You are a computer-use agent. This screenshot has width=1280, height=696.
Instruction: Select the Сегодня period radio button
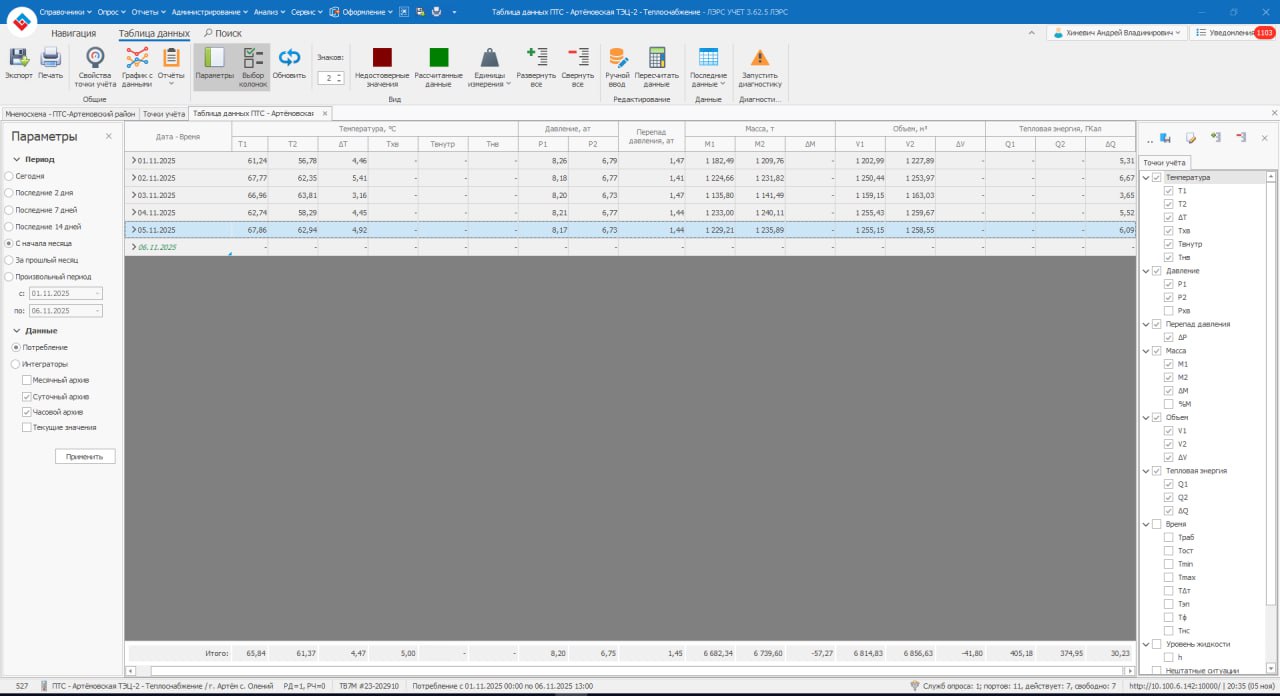pos(9,176)
